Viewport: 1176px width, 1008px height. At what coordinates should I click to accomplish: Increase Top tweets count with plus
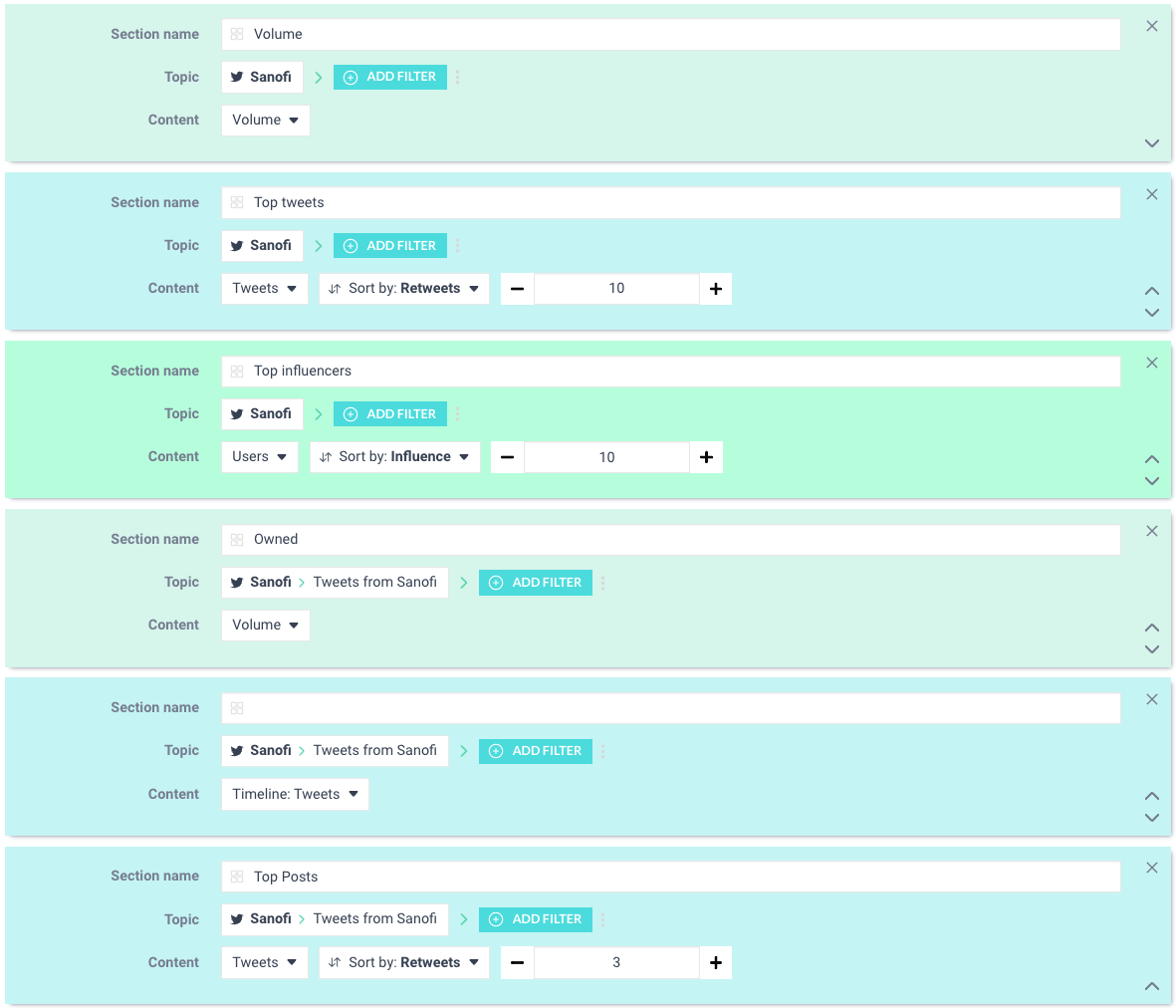click(715, 289)
